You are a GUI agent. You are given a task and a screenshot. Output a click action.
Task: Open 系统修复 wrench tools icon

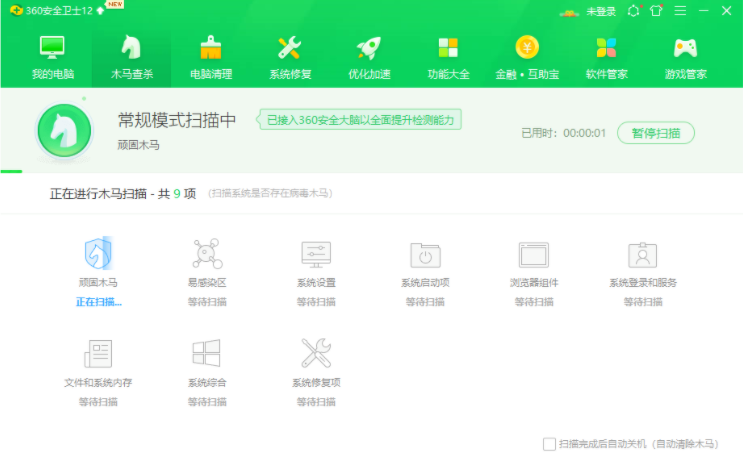[x=289, y=48]
